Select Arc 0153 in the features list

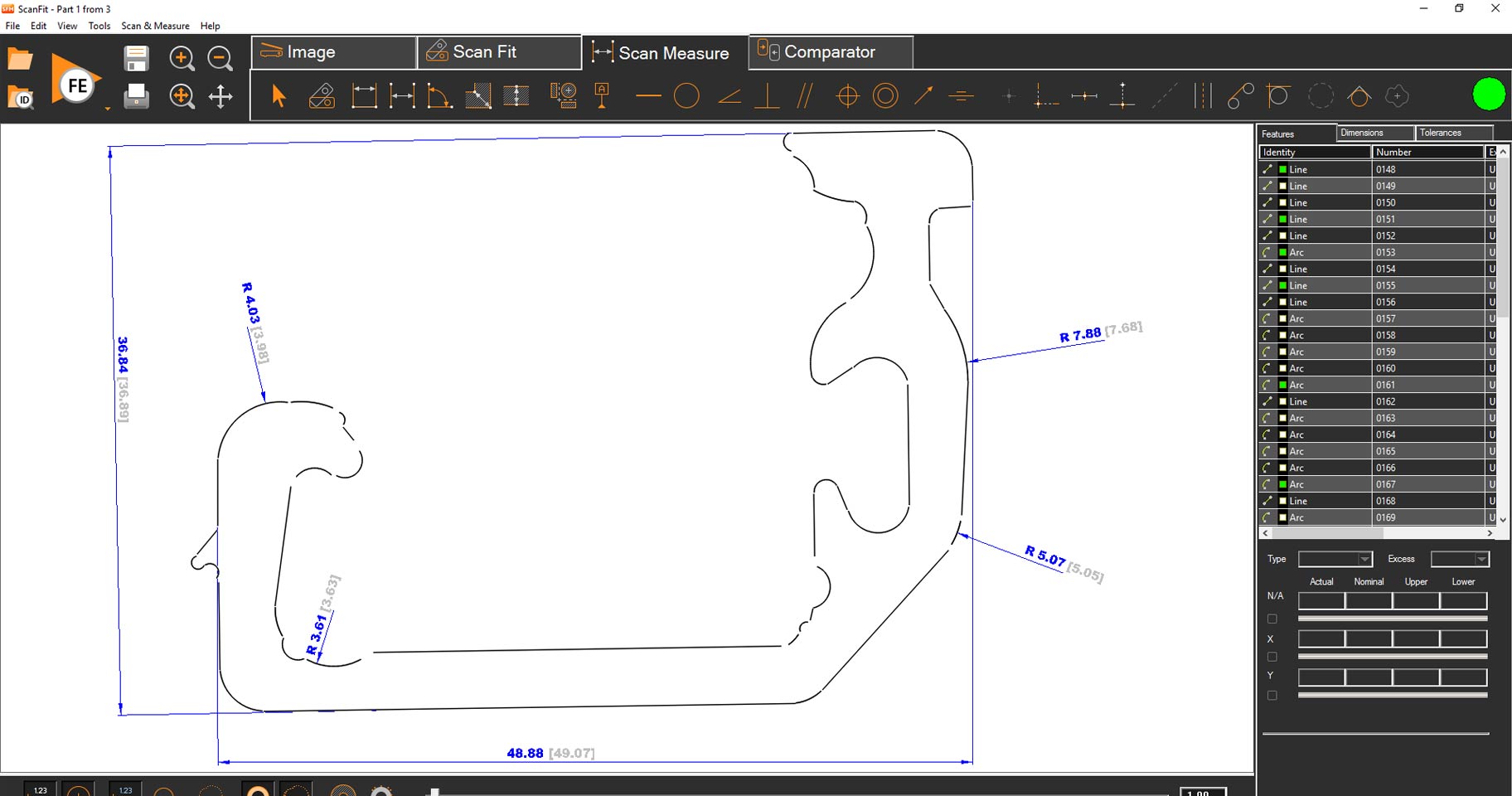(1377, 252)
